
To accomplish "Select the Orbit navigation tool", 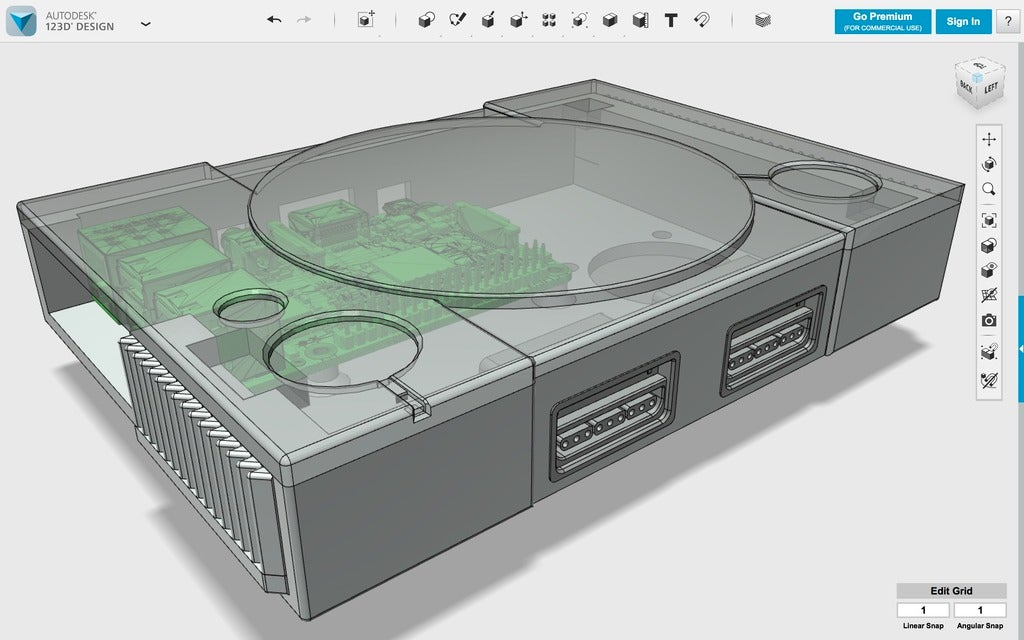I will 989,164.
